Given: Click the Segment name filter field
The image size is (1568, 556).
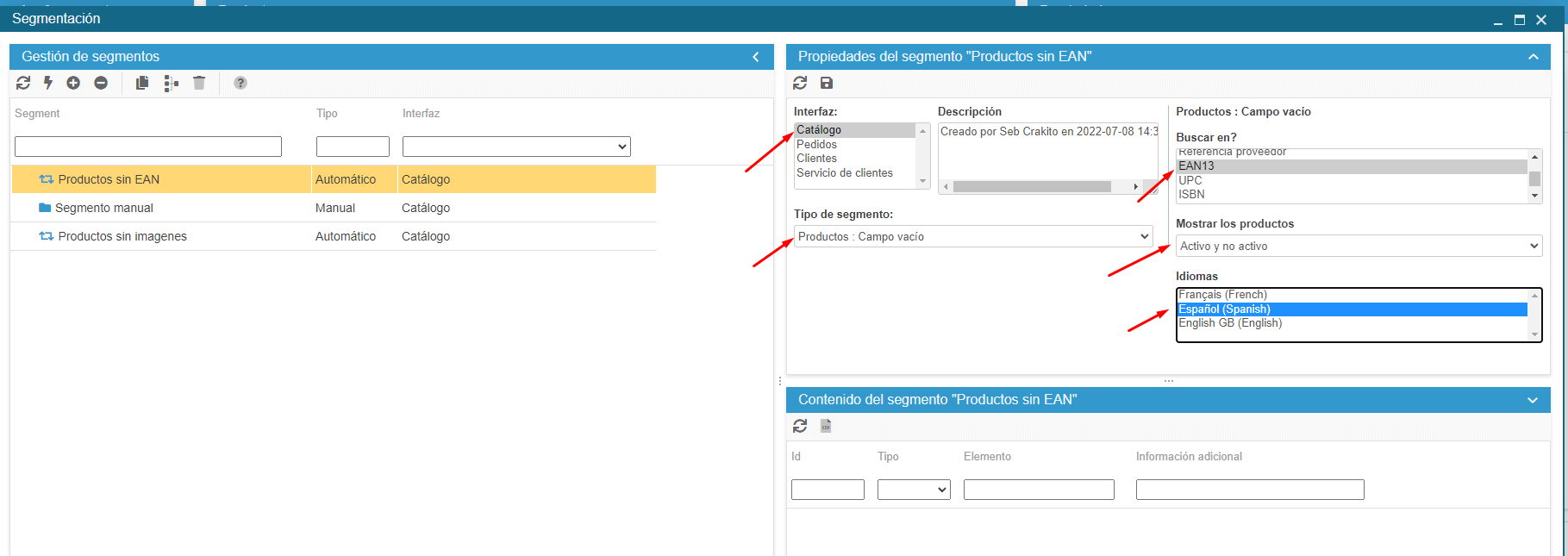Looking at the screenshot, I should click(x=148, y=147).
